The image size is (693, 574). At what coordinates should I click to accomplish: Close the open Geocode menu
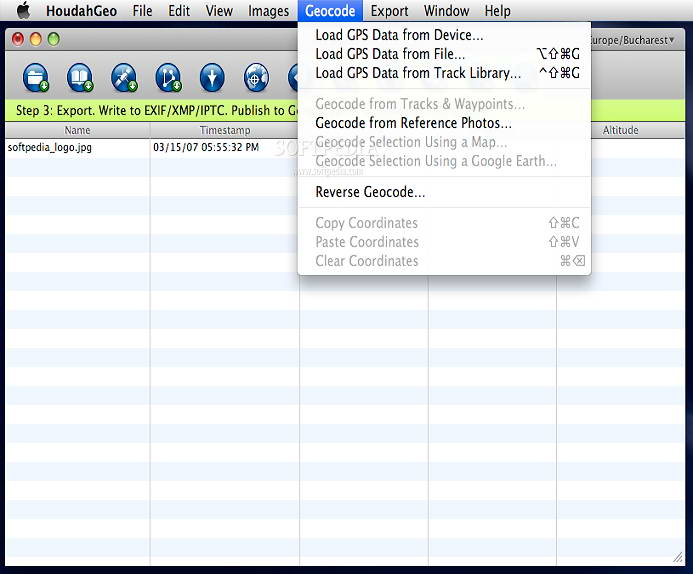pyautogui.click(x=330, y=11)
